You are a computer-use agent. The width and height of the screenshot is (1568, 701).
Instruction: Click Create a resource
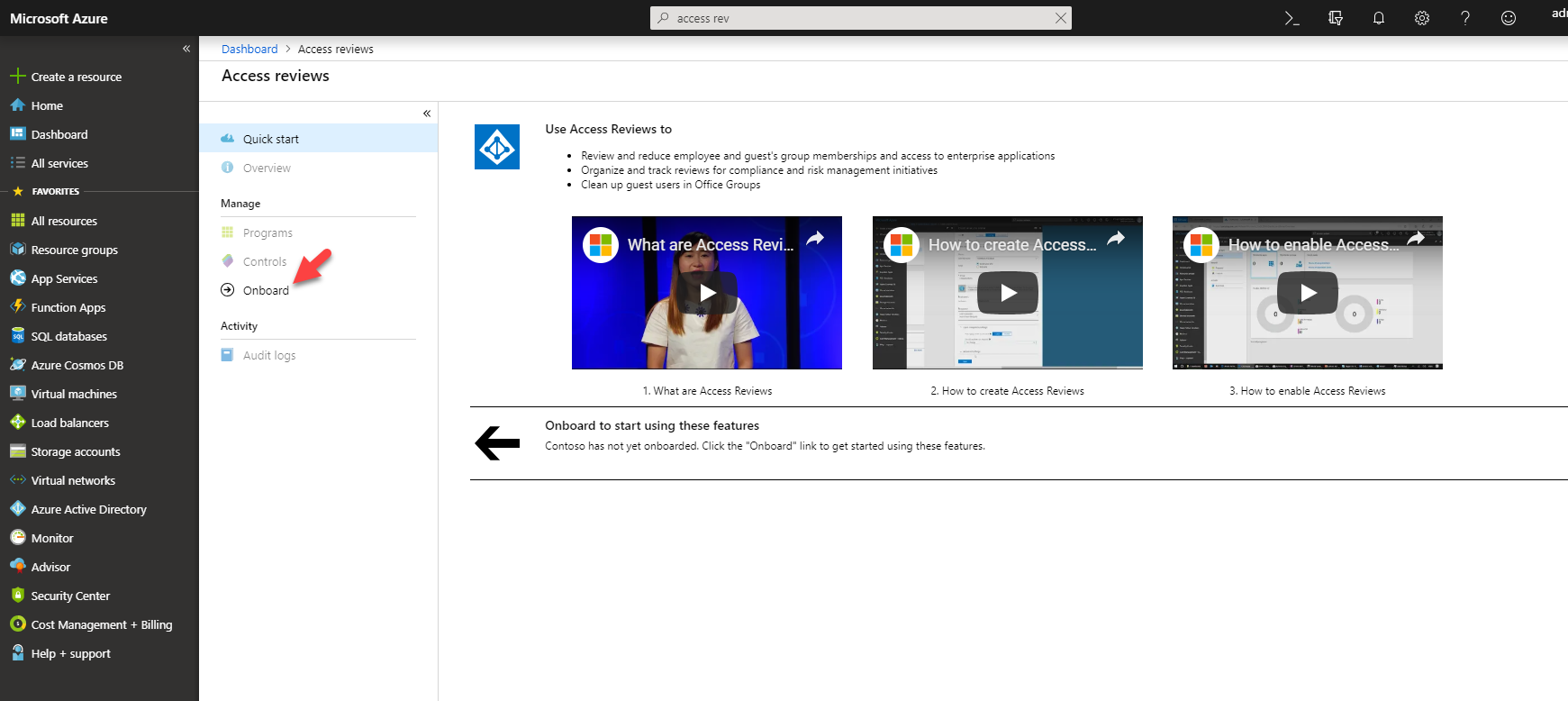[x=76, y=77]
